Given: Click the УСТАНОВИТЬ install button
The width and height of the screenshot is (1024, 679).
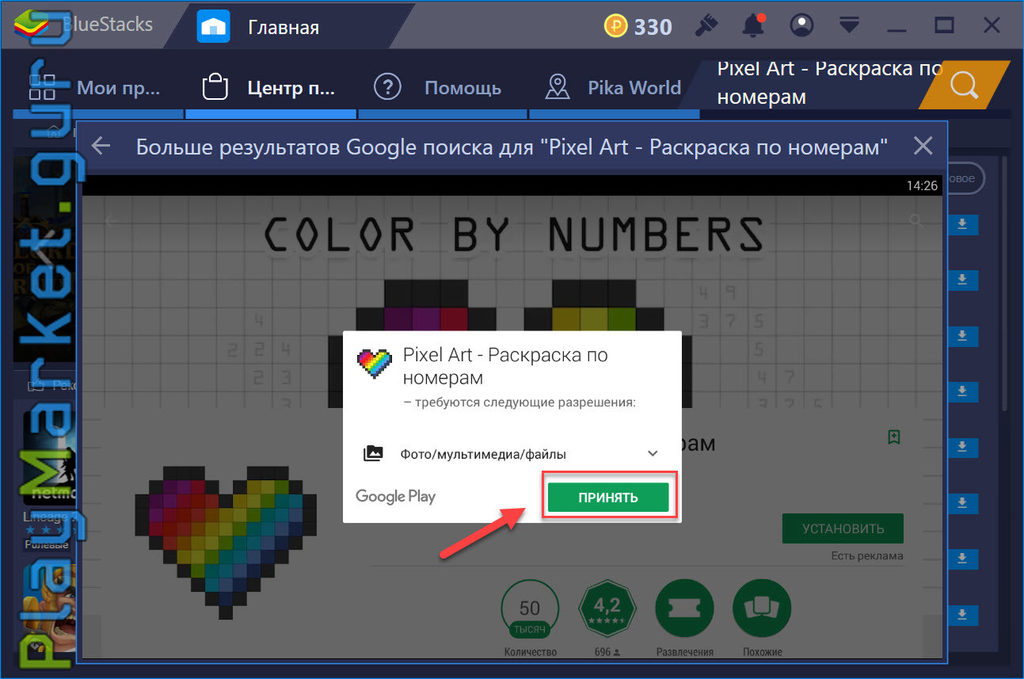Looking at the screenshot, I should coord(842,529).
